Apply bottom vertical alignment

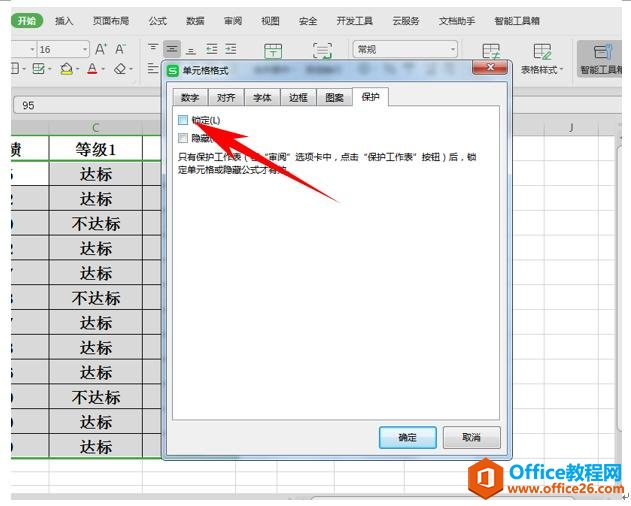(x=191, y=50)
